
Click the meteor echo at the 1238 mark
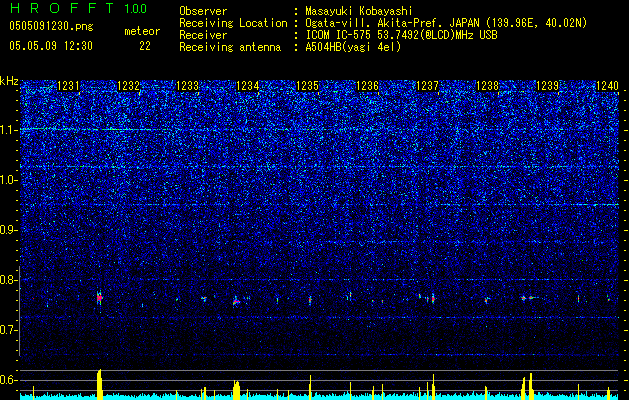(x=487, y=300)
